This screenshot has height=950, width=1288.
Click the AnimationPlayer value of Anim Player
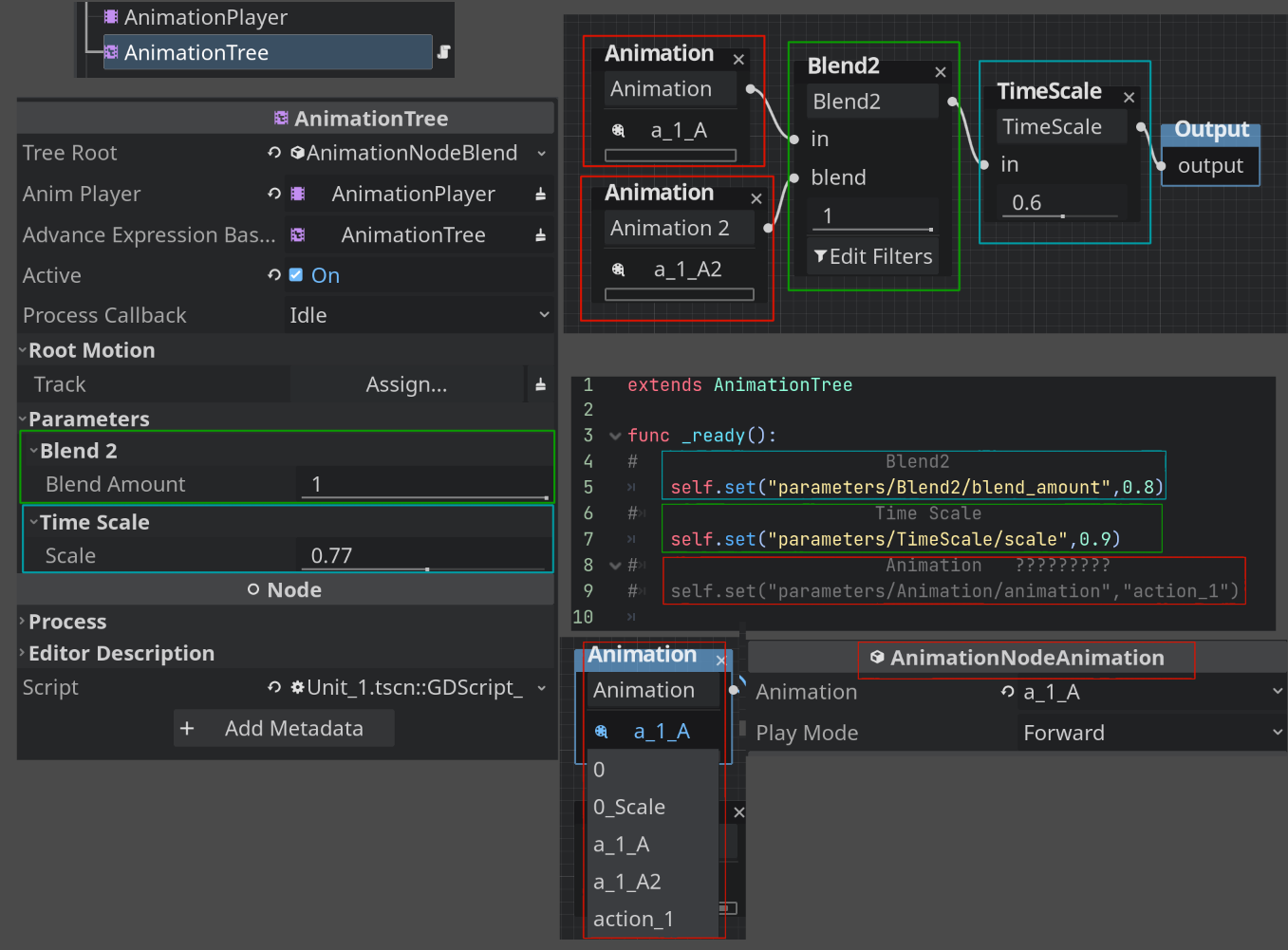tap(413, 194)
